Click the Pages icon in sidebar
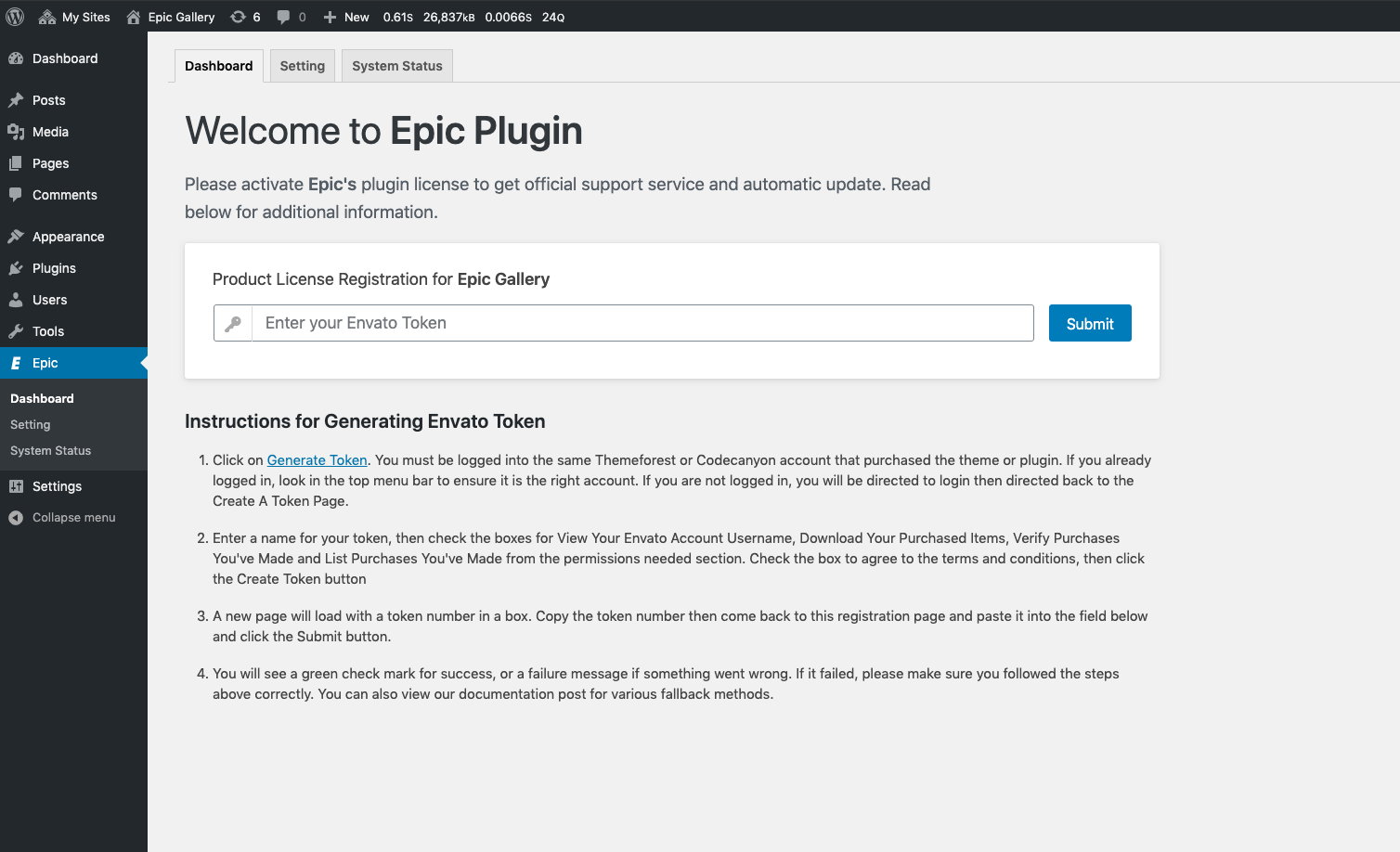This screenshot has width=1400, height=852. pyautogui.click(x=16, y=163)
